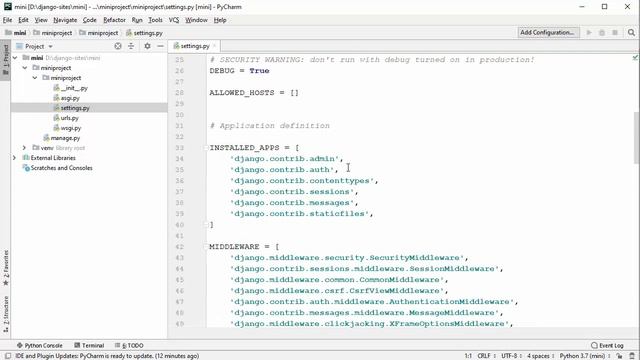Click the IDE and Plugin Updates status message
Screen dimensions: 640x360
pos(107,356)
